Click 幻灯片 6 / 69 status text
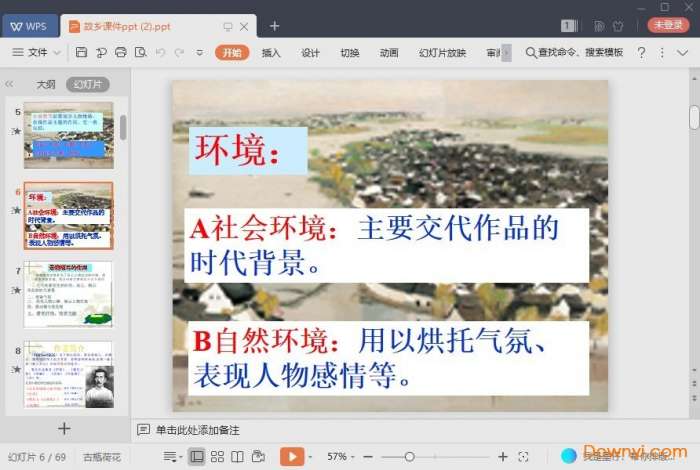 tap(37, 457)
